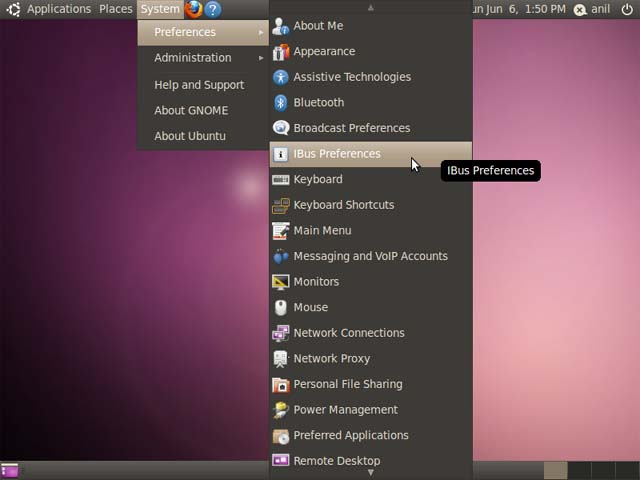Screen dimensions: 640x480
Task: Click the Monitors display icon
Action: coord(281,282)
